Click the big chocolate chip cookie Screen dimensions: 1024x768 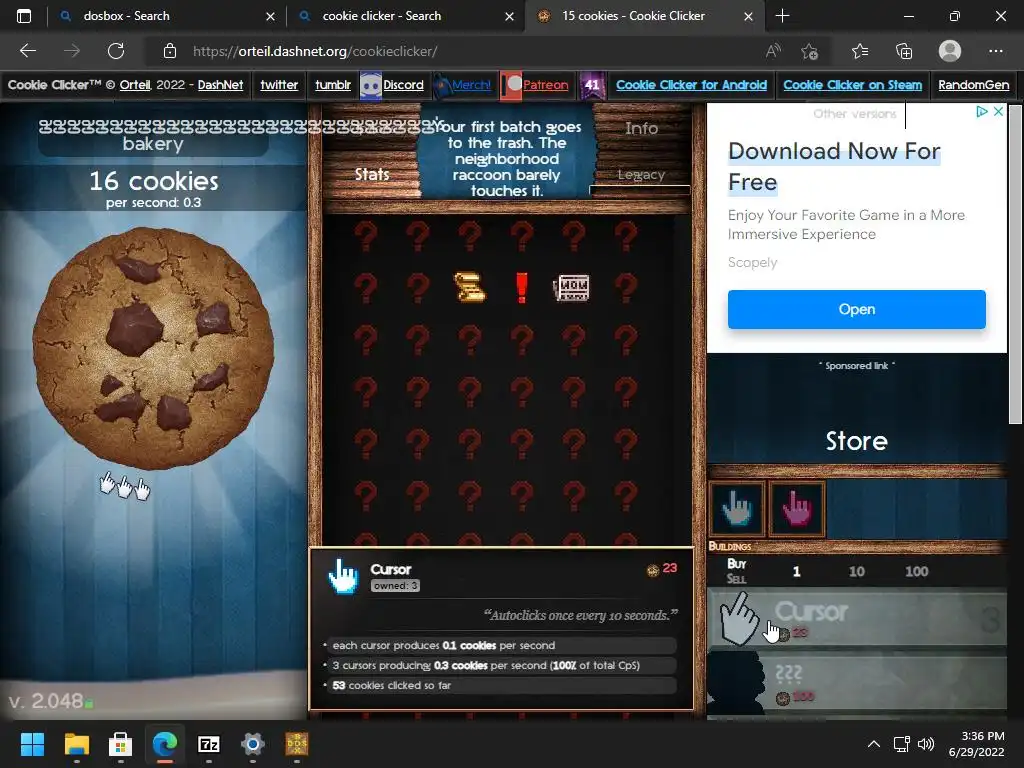pos(153,347)
